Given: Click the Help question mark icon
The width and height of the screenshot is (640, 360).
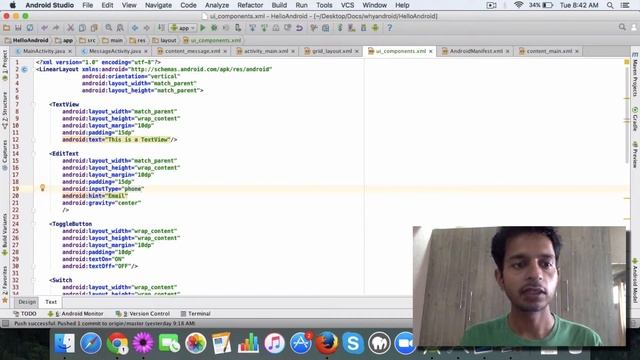Looking at the screenshot, I should (389, 28).
